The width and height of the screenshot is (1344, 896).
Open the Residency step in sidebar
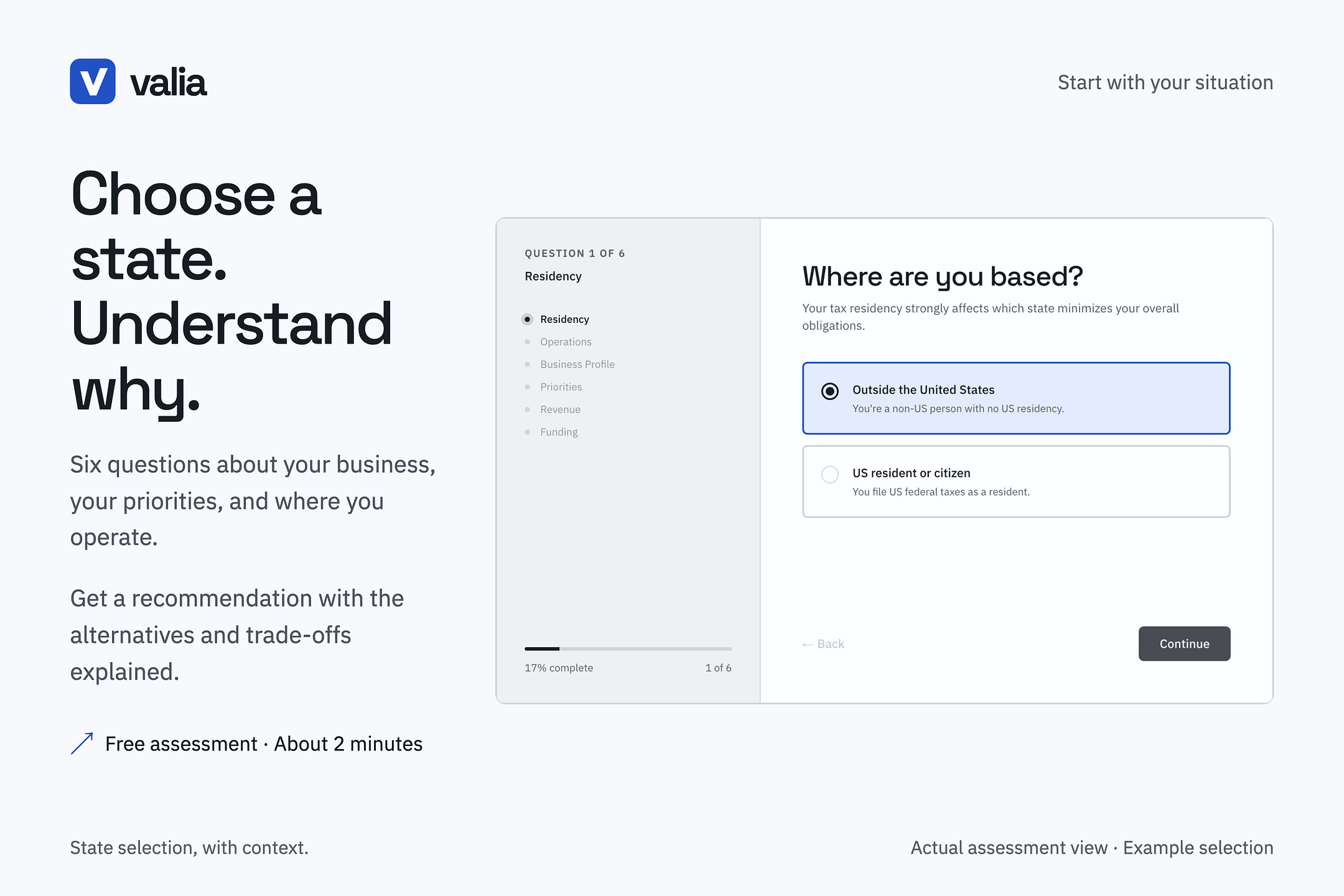tap(556, 319)
